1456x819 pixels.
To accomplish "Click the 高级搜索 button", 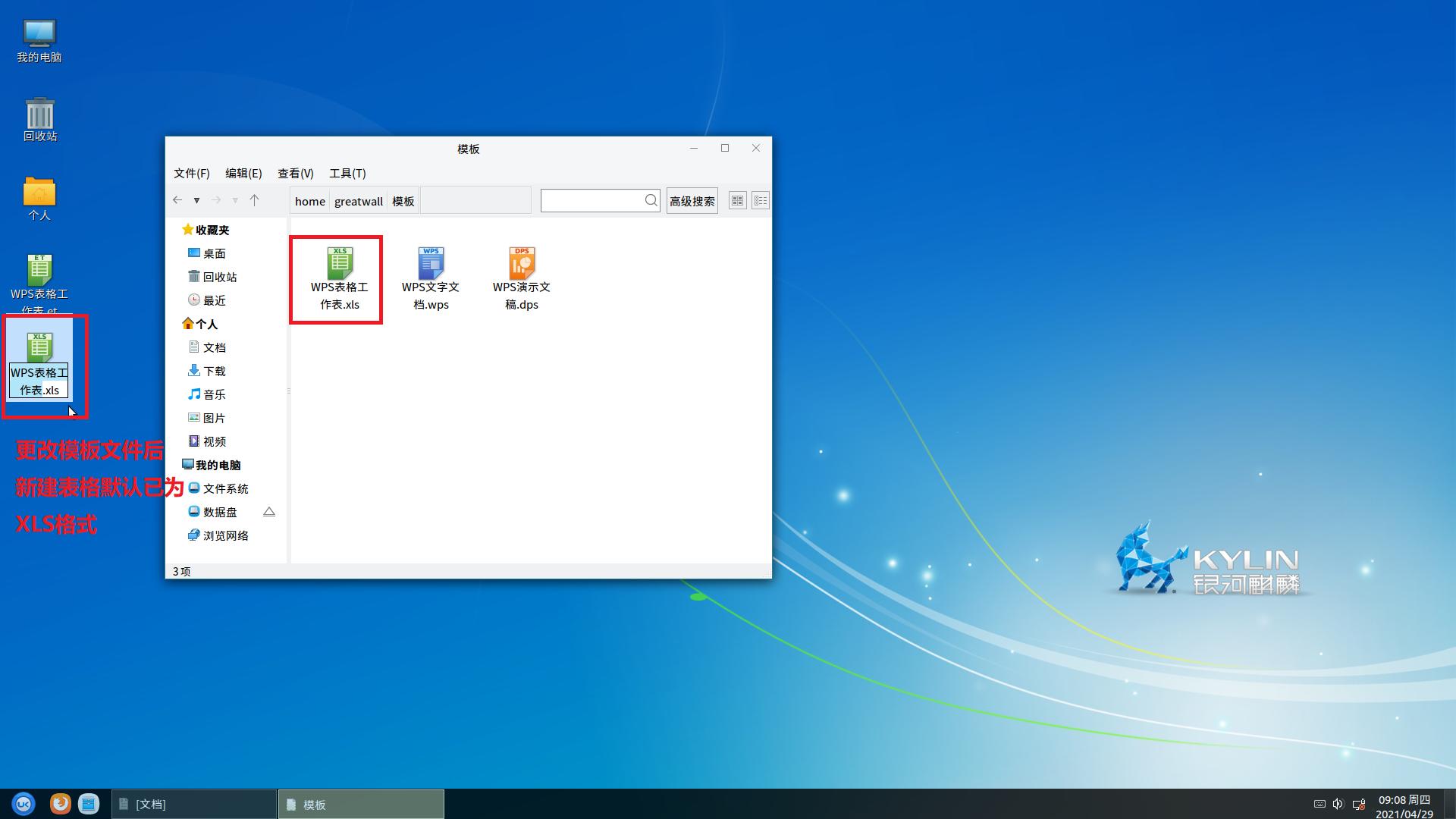I will 692,201.
